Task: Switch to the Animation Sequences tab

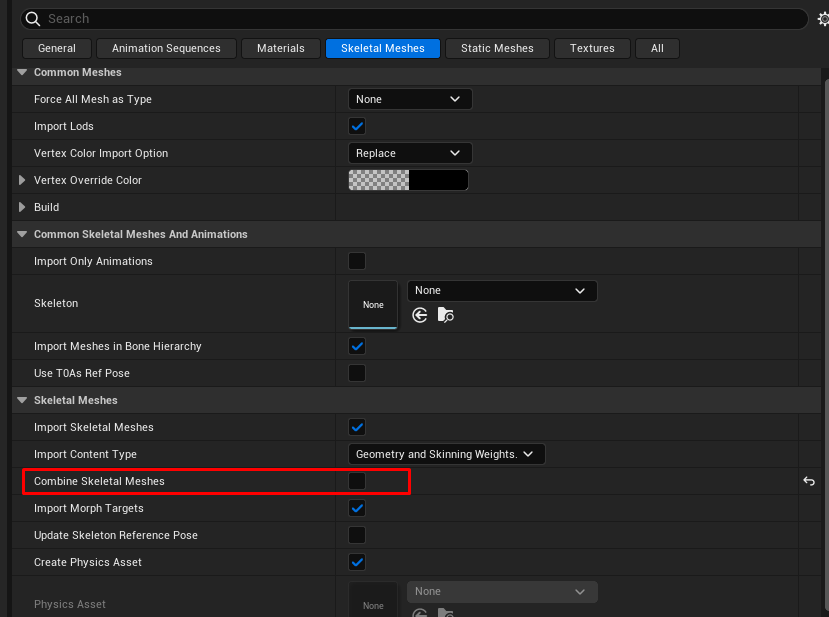Action: pos(167,48)
